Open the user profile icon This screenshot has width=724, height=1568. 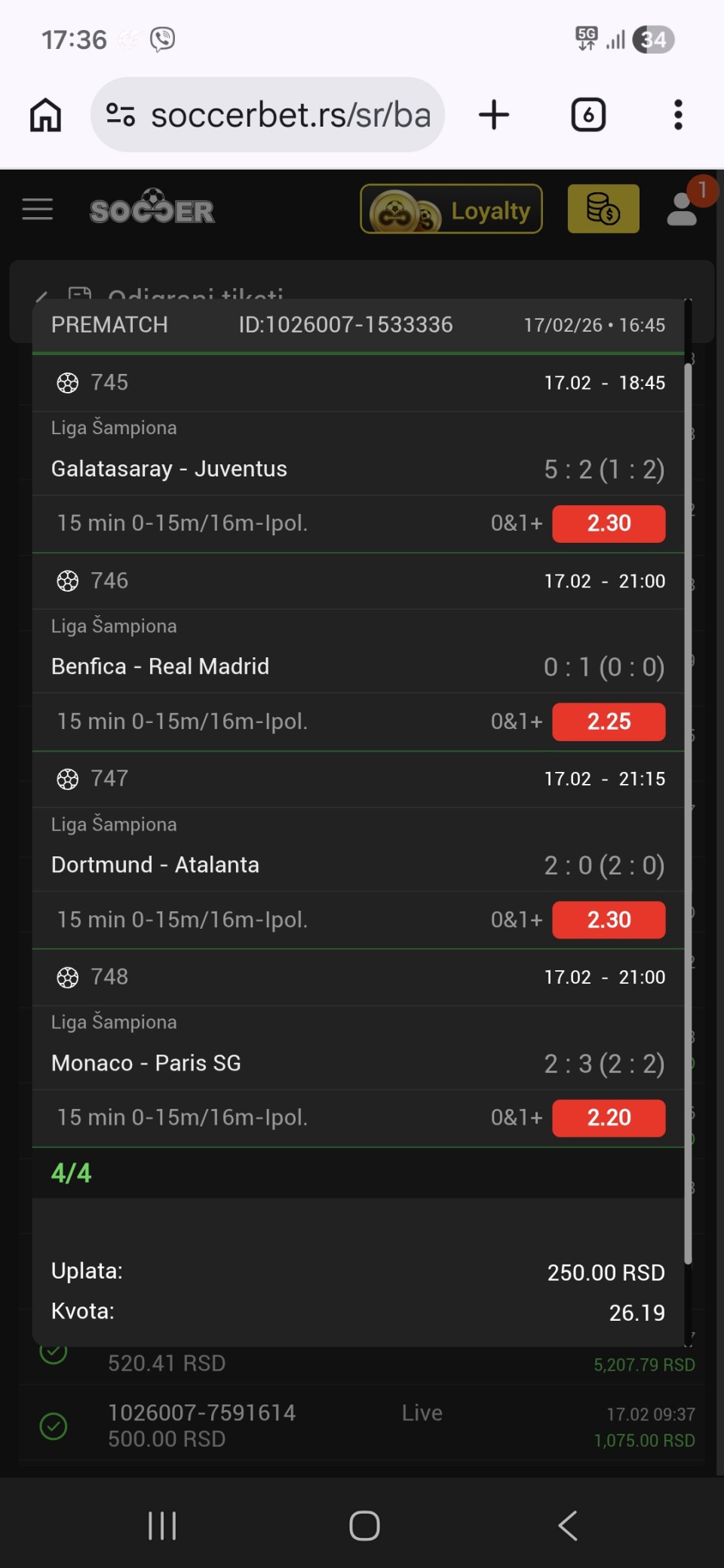pyautogui.click(x=683, y=210)
